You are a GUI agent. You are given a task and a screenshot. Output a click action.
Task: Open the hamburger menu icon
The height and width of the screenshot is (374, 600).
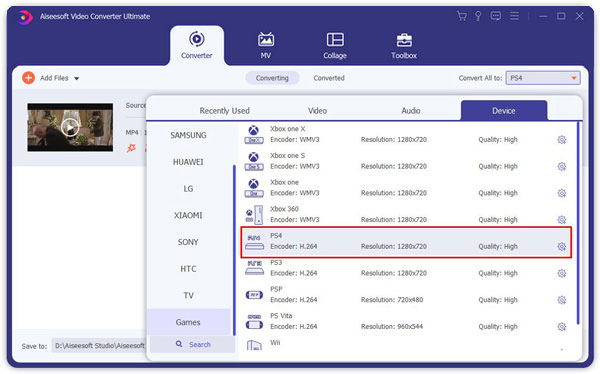514,16
